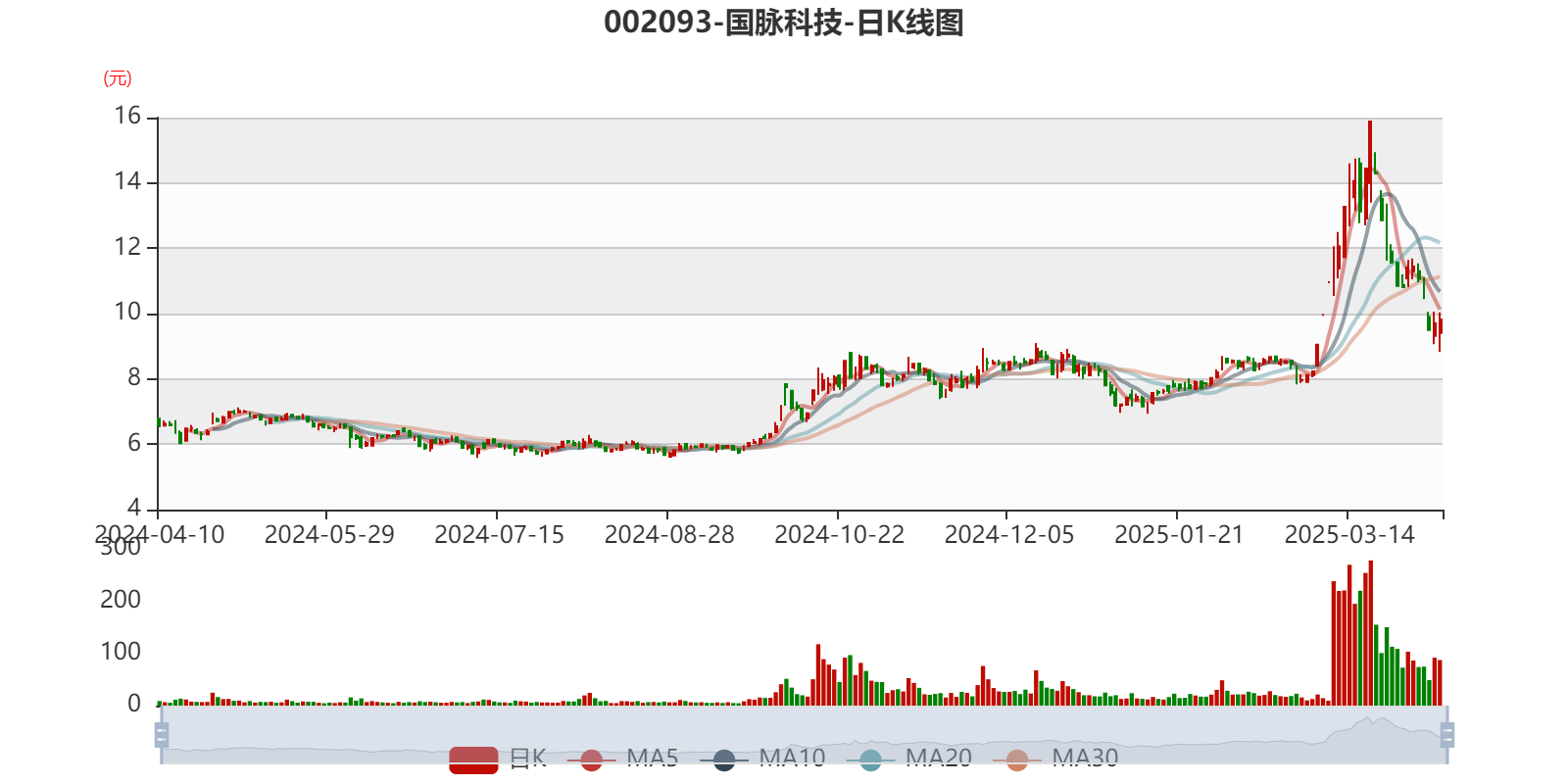The width and height of the screenshot is (1568, 784).
Task: Hide the MA30 moving average line
Action: (x=1055, y=759)
